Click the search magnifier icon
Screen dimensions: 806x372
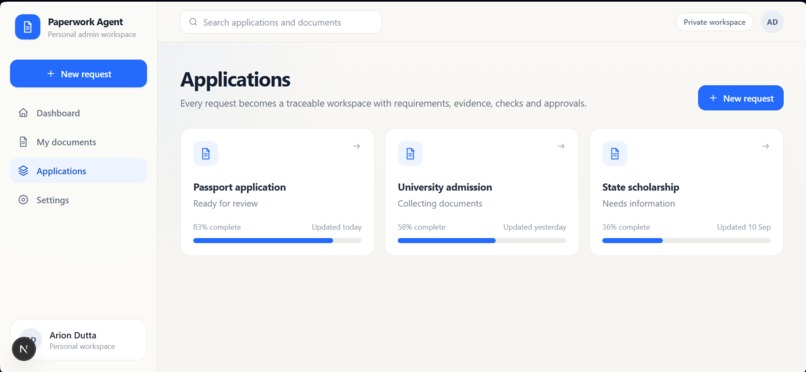click(x=193, y=22)
